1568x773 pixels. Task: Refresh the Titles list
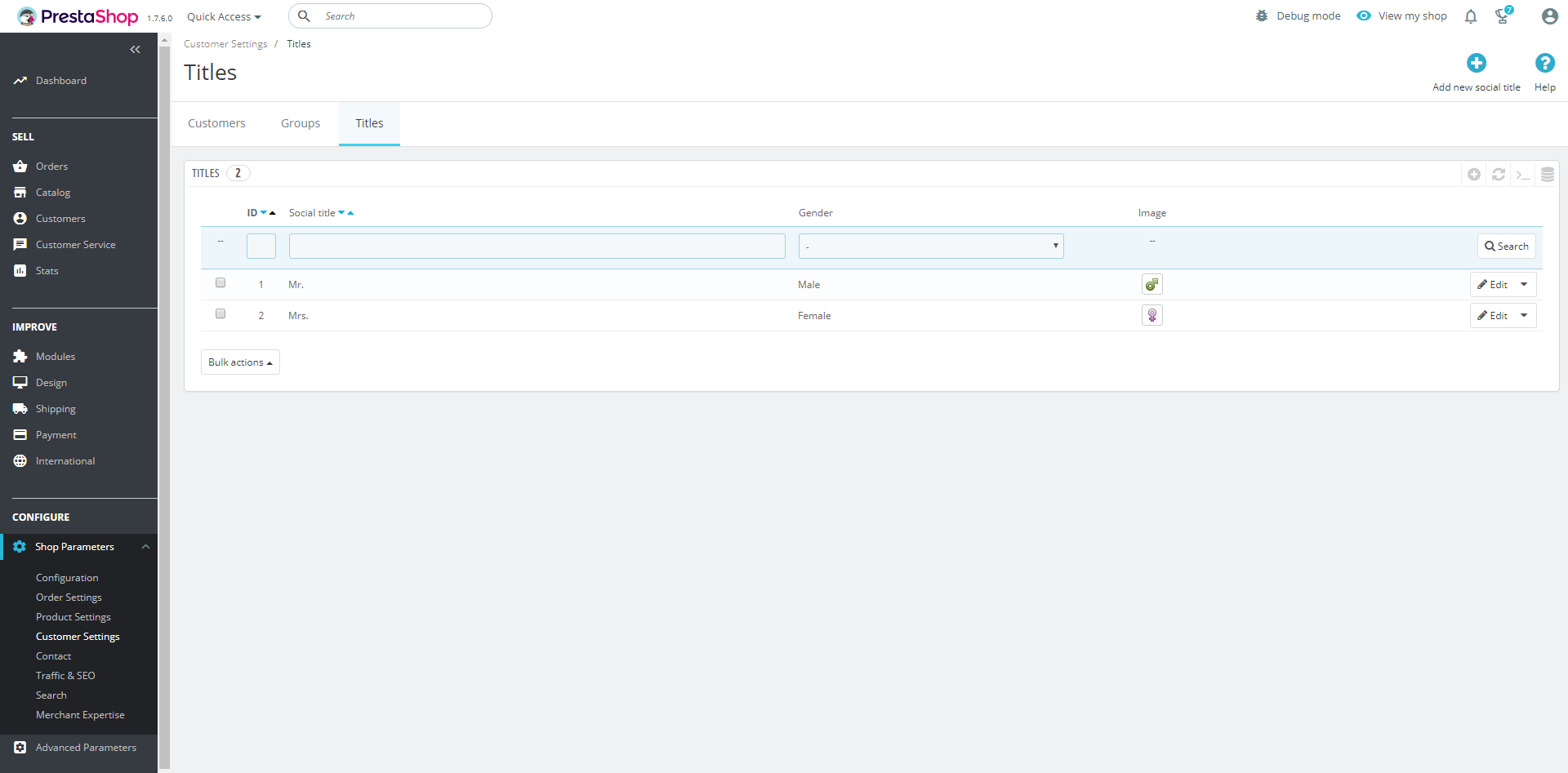[1499, 175]
